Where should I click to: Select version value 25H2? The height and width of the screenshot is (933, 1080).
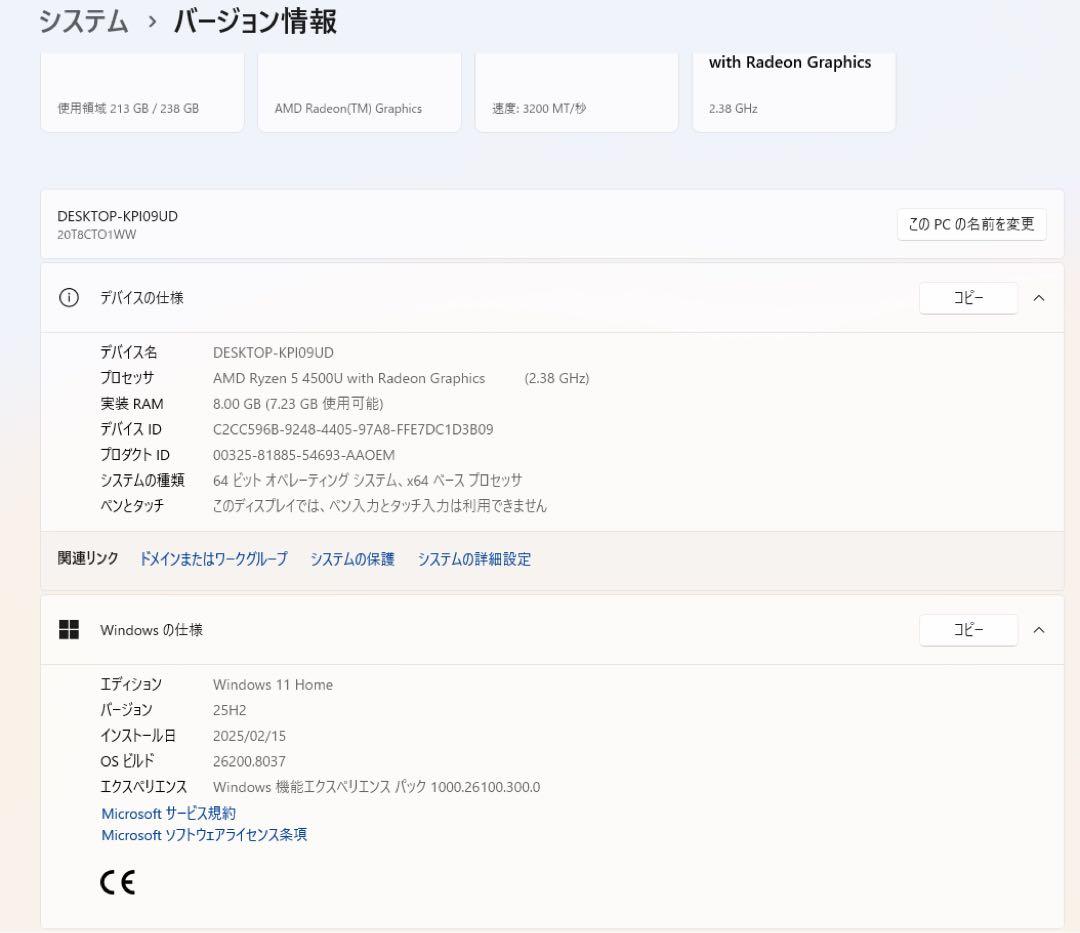(x=229, y=710)
